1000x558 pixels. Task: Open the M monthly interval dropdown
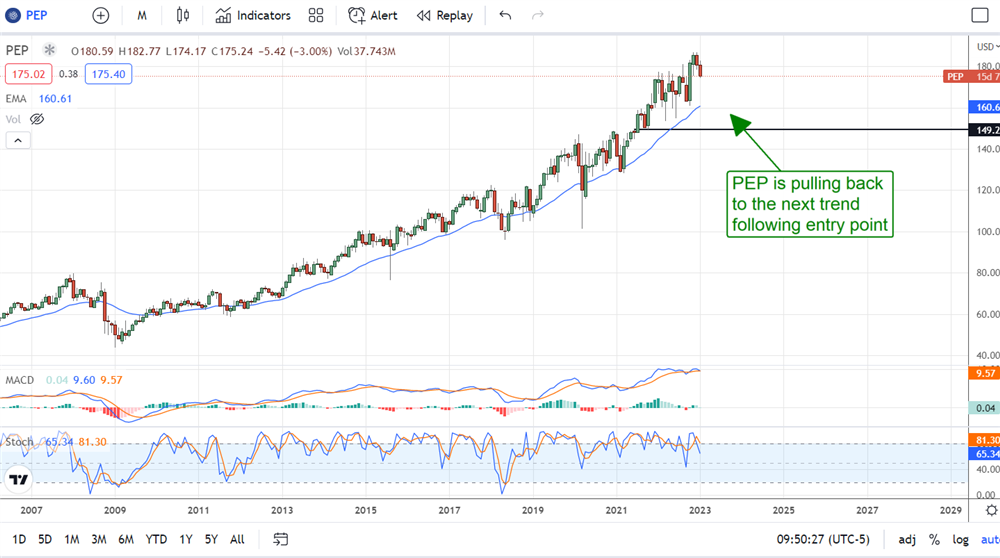(142, 15)
